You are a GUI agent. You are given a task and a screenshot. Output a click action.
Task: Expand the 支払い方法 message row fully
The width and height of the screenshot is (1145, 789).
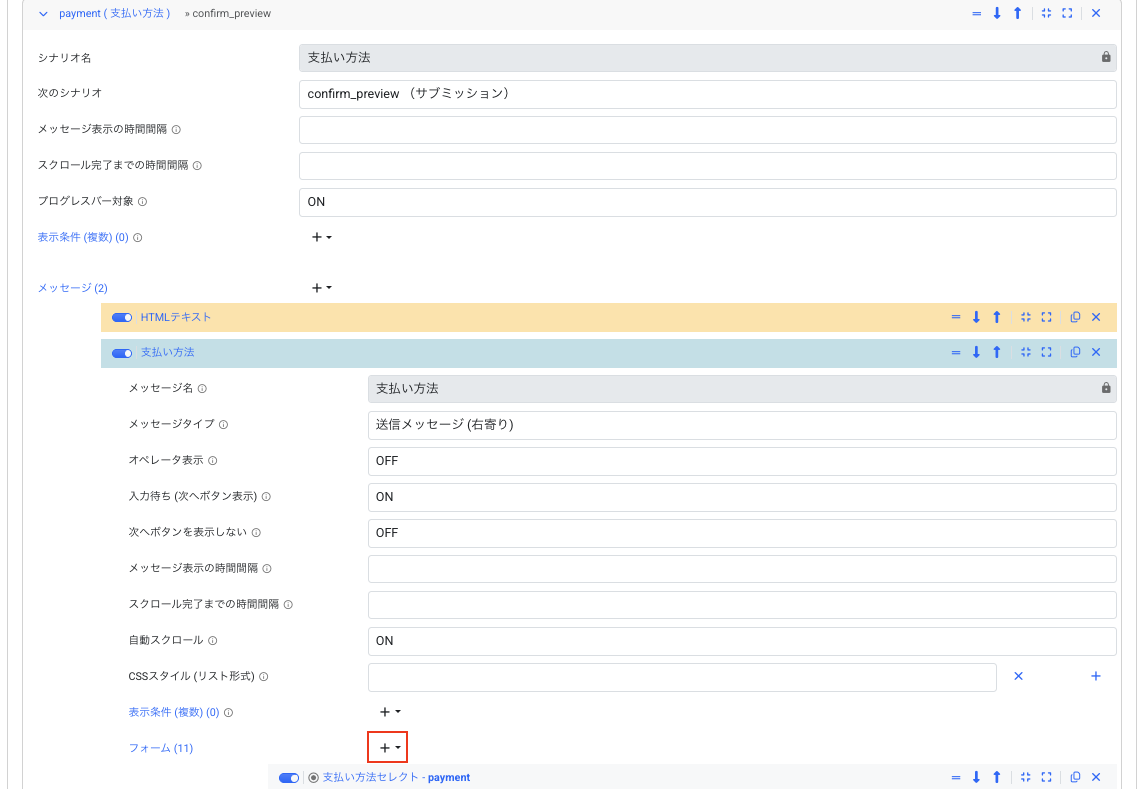(x=1046, y=352)
